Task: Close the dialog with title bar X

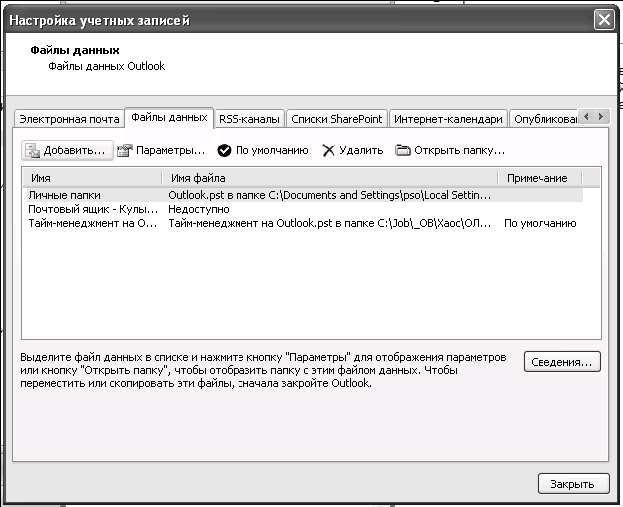Action: point(603,20)
